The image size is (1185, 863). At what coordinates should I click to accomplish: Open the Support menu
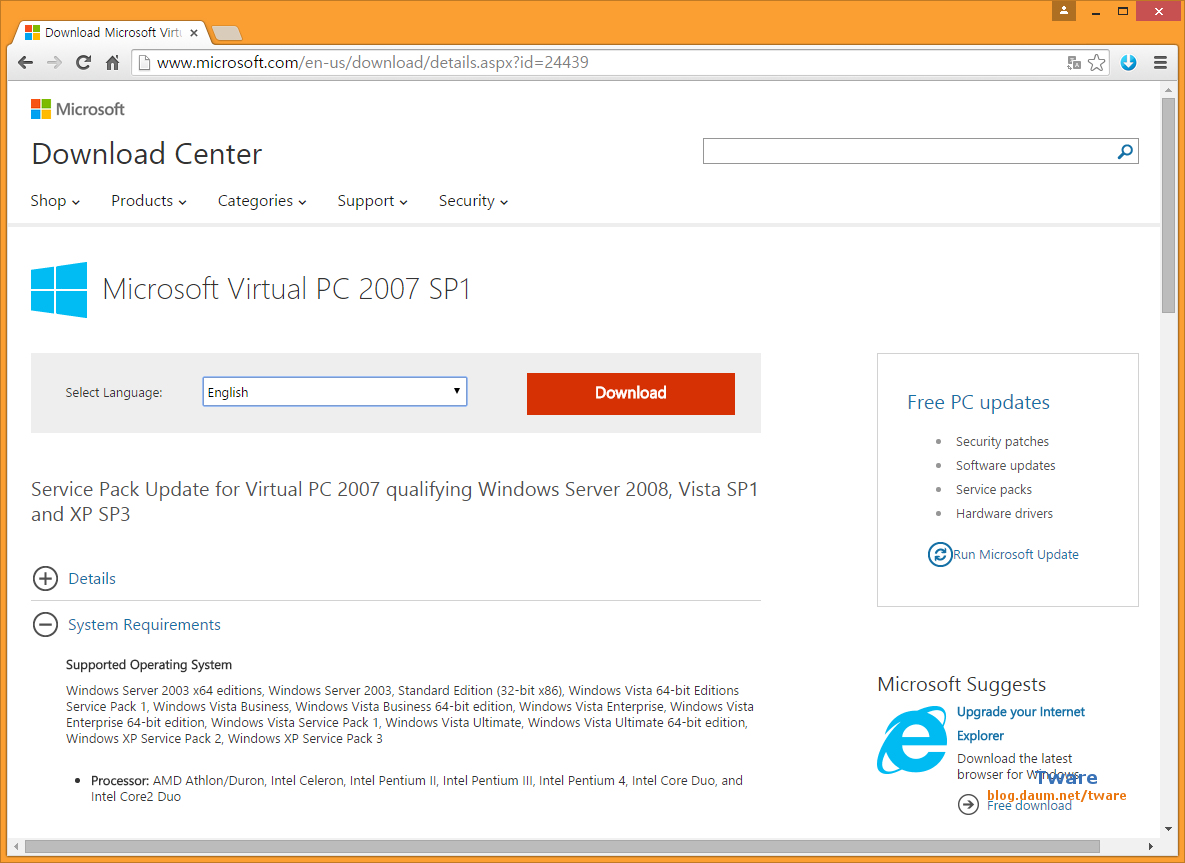[373, 201]
